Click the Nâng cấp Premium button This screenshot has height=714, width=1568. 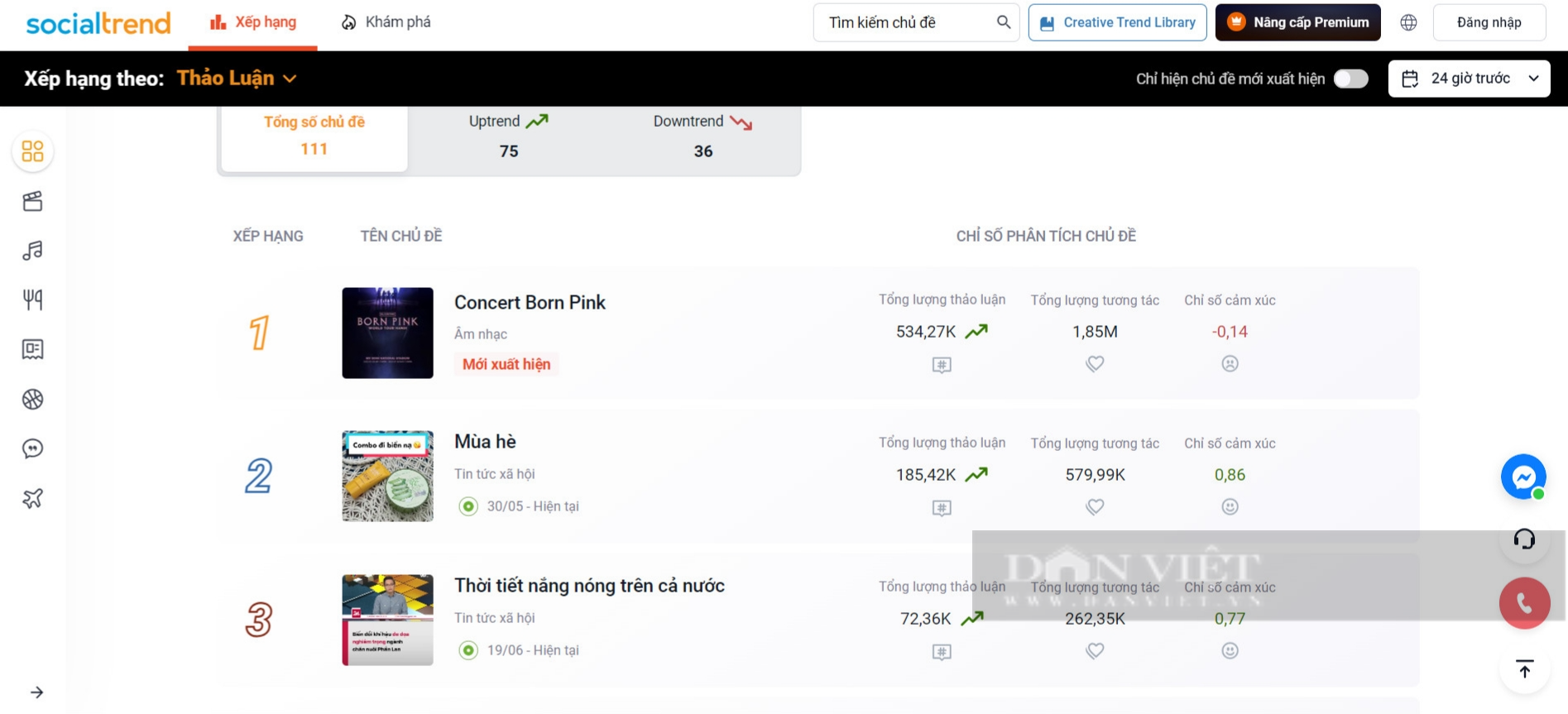[x=1297, y=22]
